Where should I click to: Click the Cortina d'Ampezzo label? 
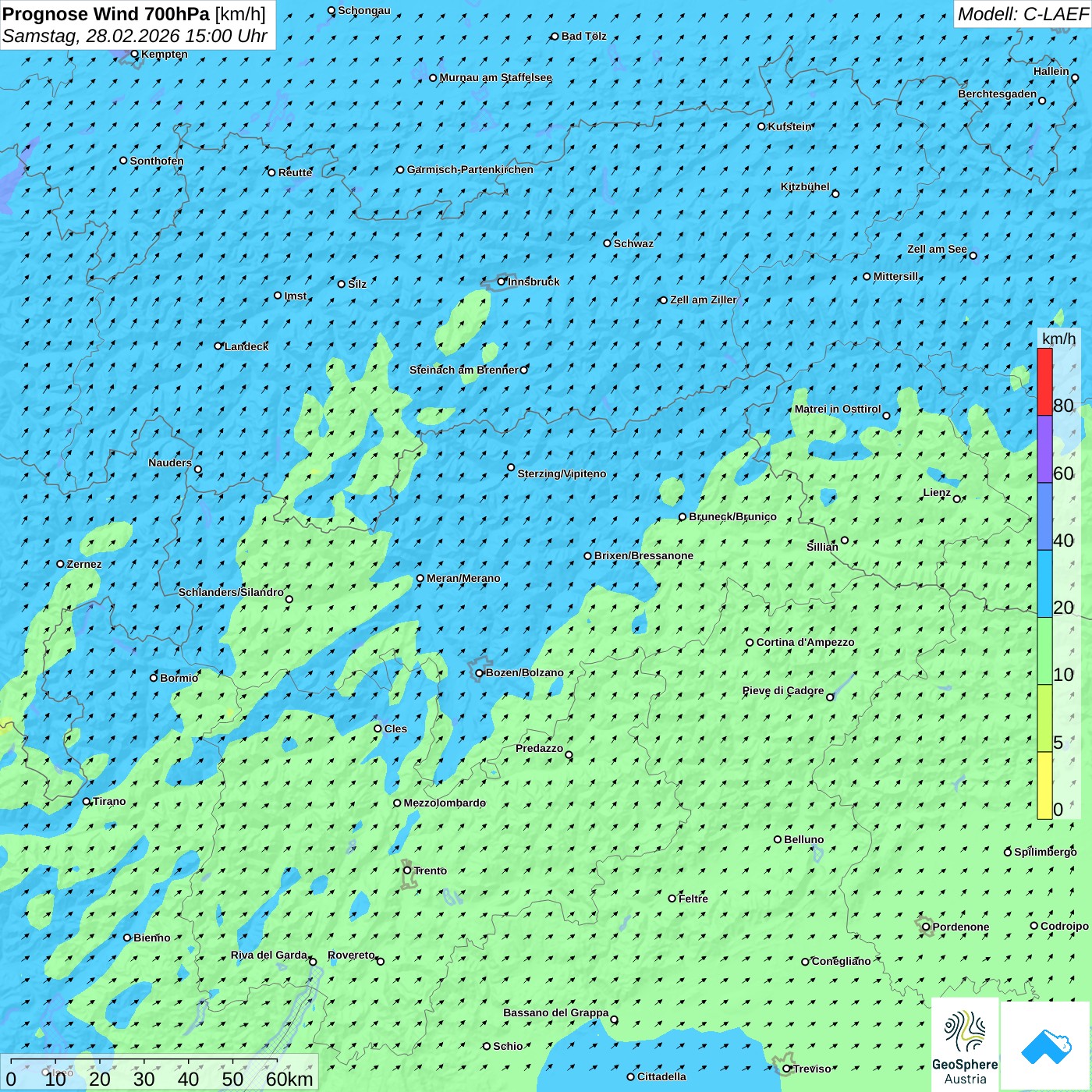[x=805, y=642]
